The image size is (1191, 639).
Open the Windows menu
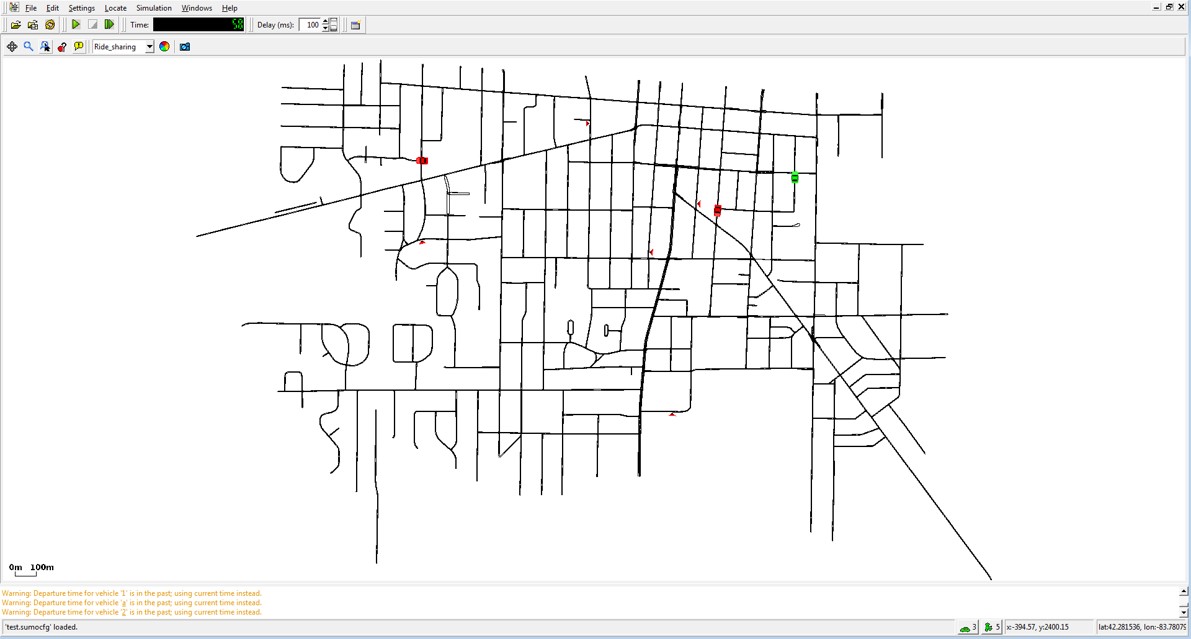pyautogui.click(x=197, y=8)
